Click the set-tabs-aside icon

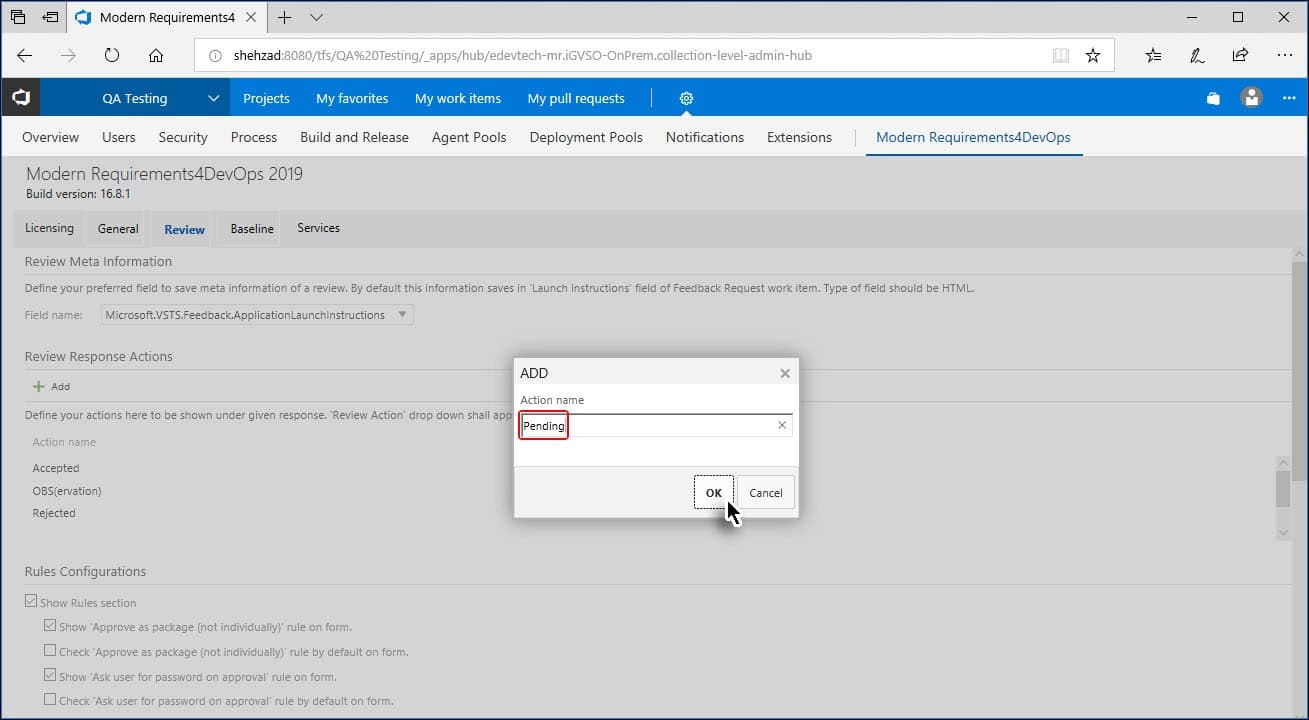pos(50,17)
